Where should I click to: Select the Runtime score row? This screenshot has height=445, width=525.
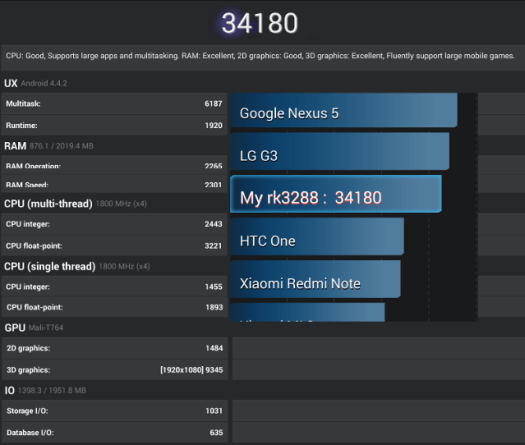pyautogui.click(x=114, y=125)
